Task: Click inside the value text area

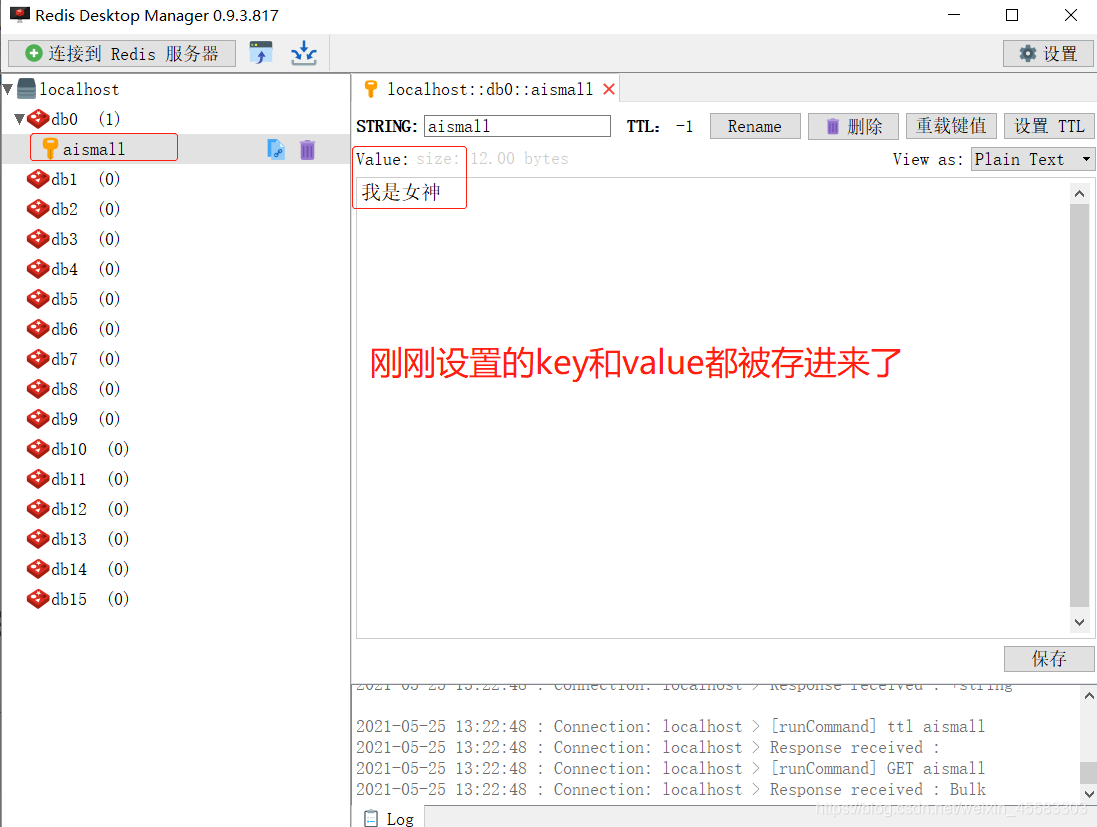Action: point(713,408)
